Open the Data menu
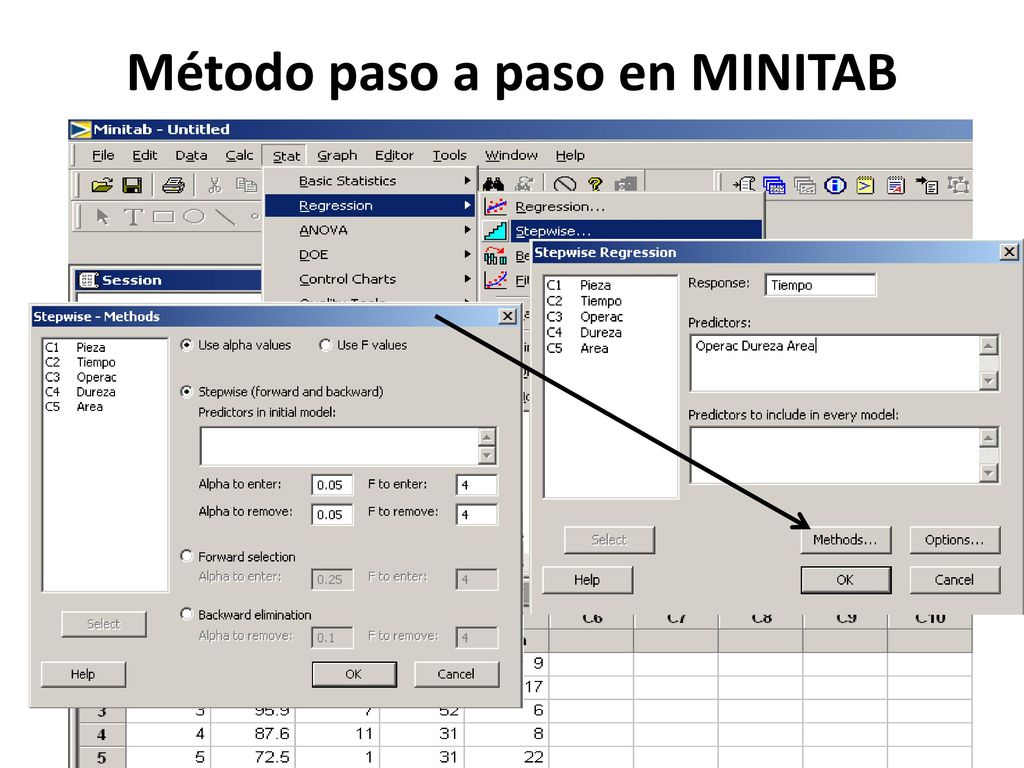This screenshot has height=768, width=1024. point(191,155)
